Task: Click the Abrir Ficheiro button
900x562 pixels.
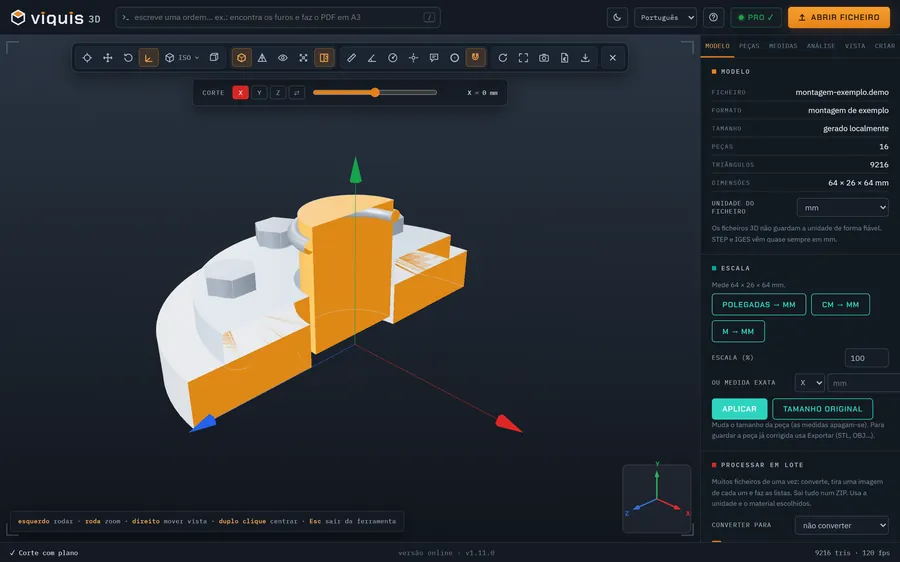Action: (839, 17)
